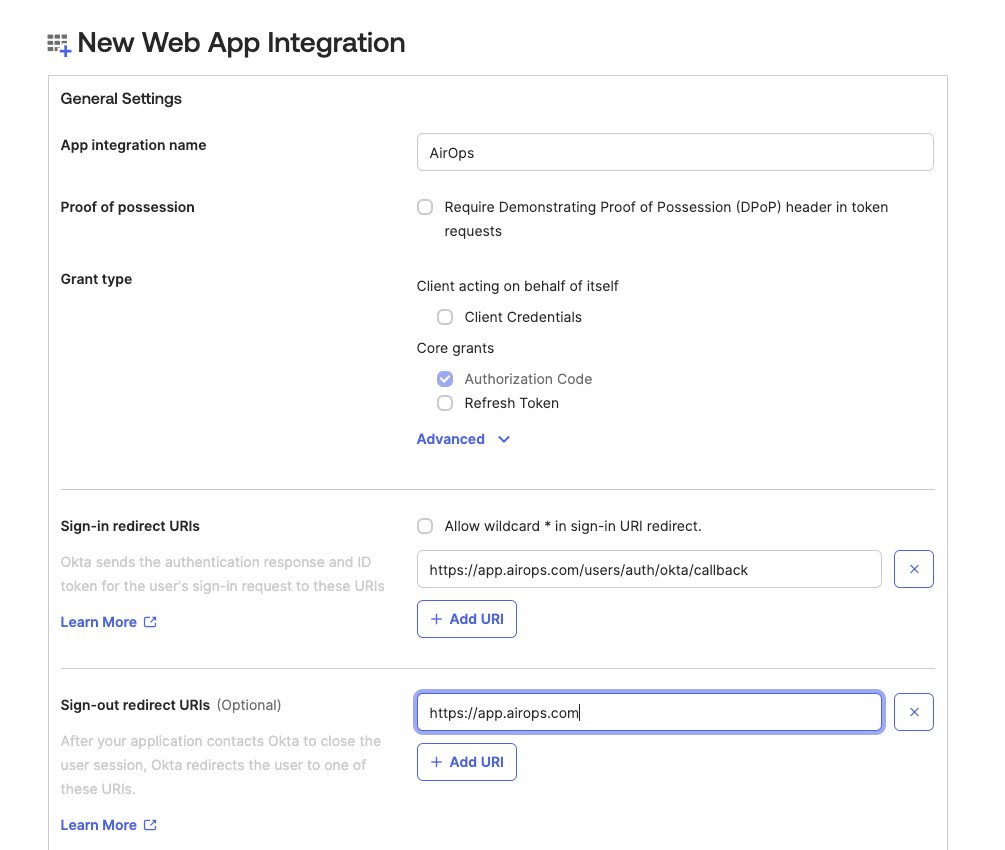Add a URI under Sign-in redirect URIs
The width and height of the screenshot is (1005, 850).
tap(467, 619)
